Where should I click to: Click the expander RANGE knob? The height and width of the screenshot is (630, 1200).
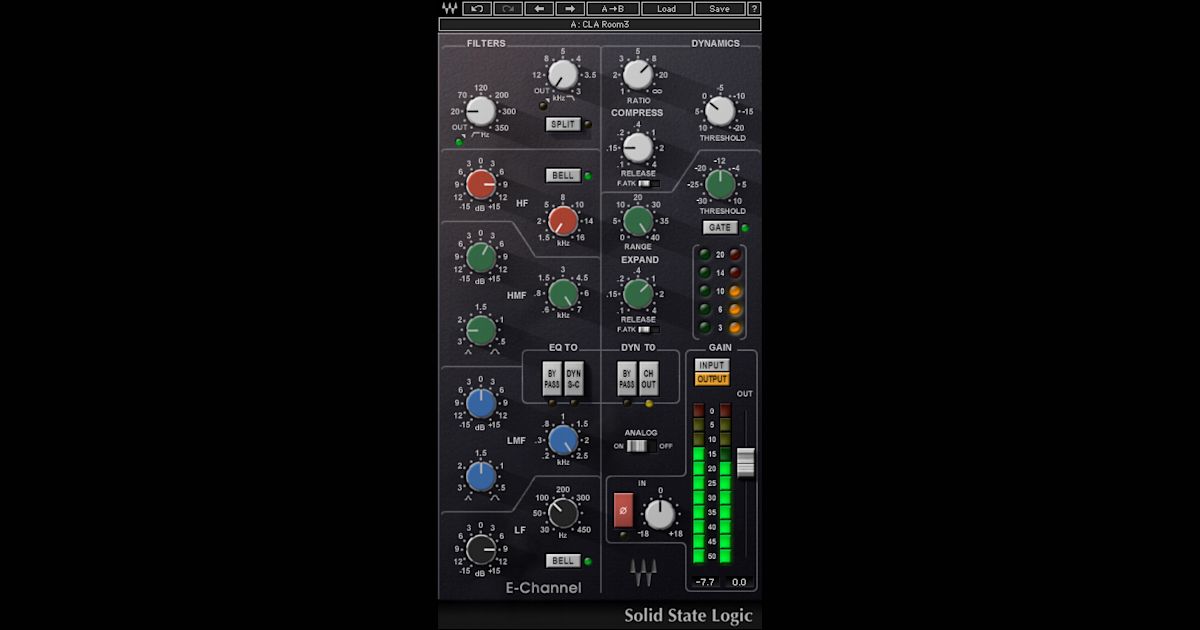pyautogui.click(x=638, y=221)
